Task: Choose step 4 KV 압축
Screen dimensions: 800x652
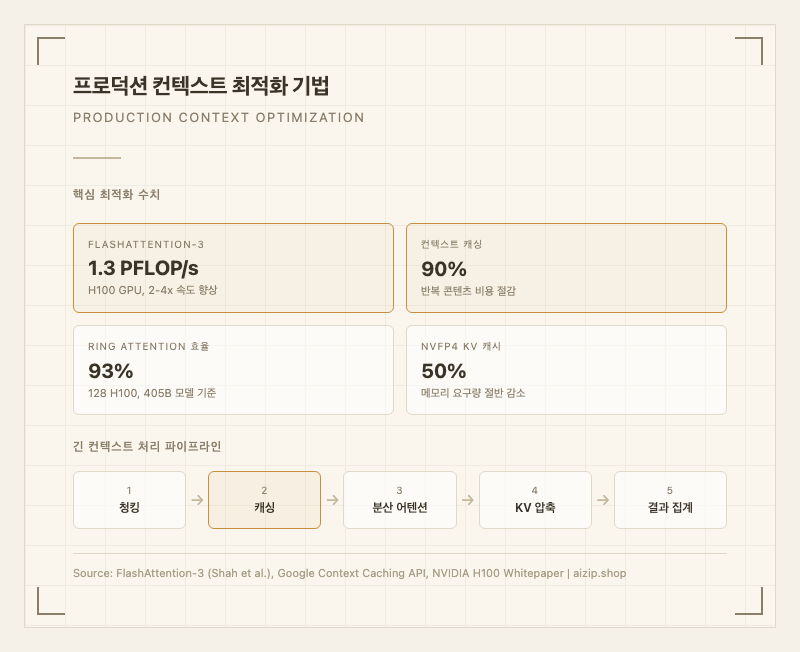Action: click(535, 500)
